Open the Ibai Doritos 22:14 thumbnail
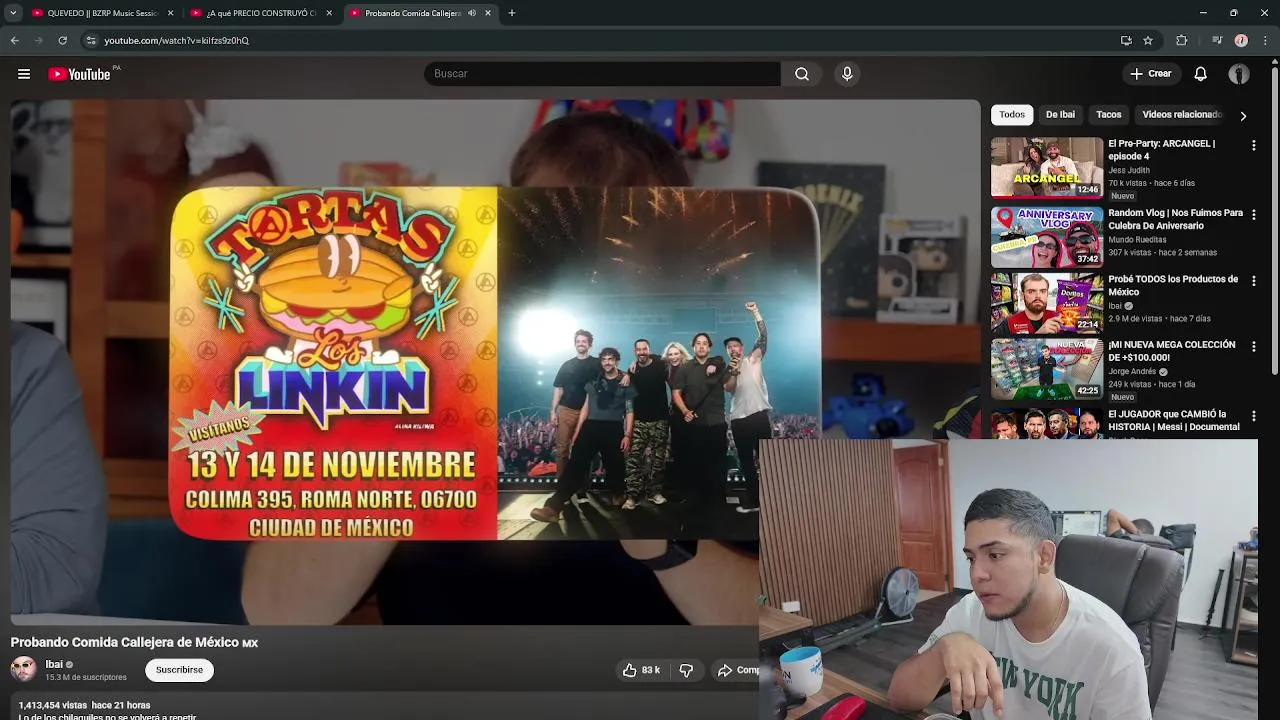1280x720 pixels. [1047, 303]
